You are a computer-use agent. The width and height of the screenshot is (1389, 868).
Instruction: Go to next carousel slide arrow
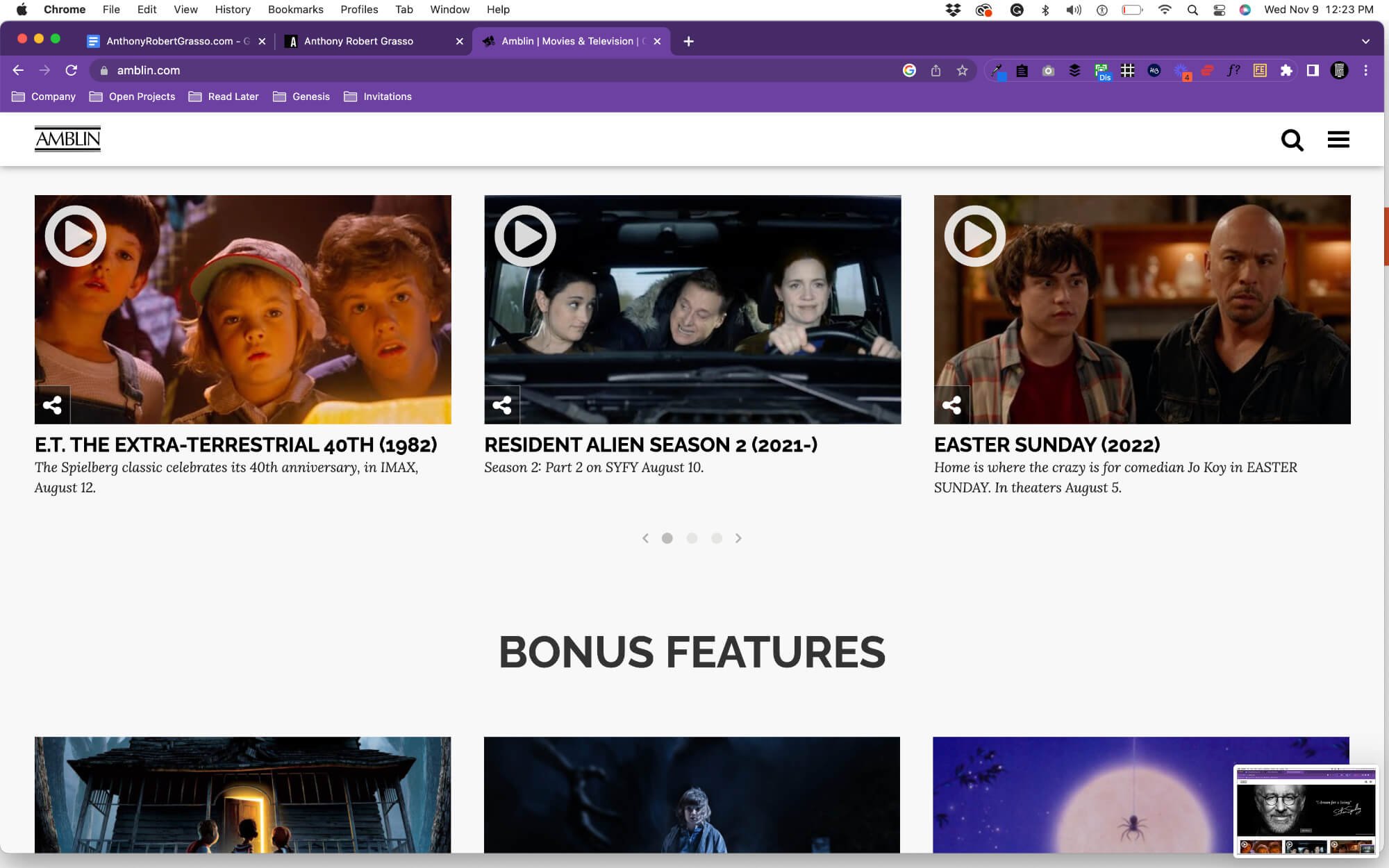(x=738, y=538)
